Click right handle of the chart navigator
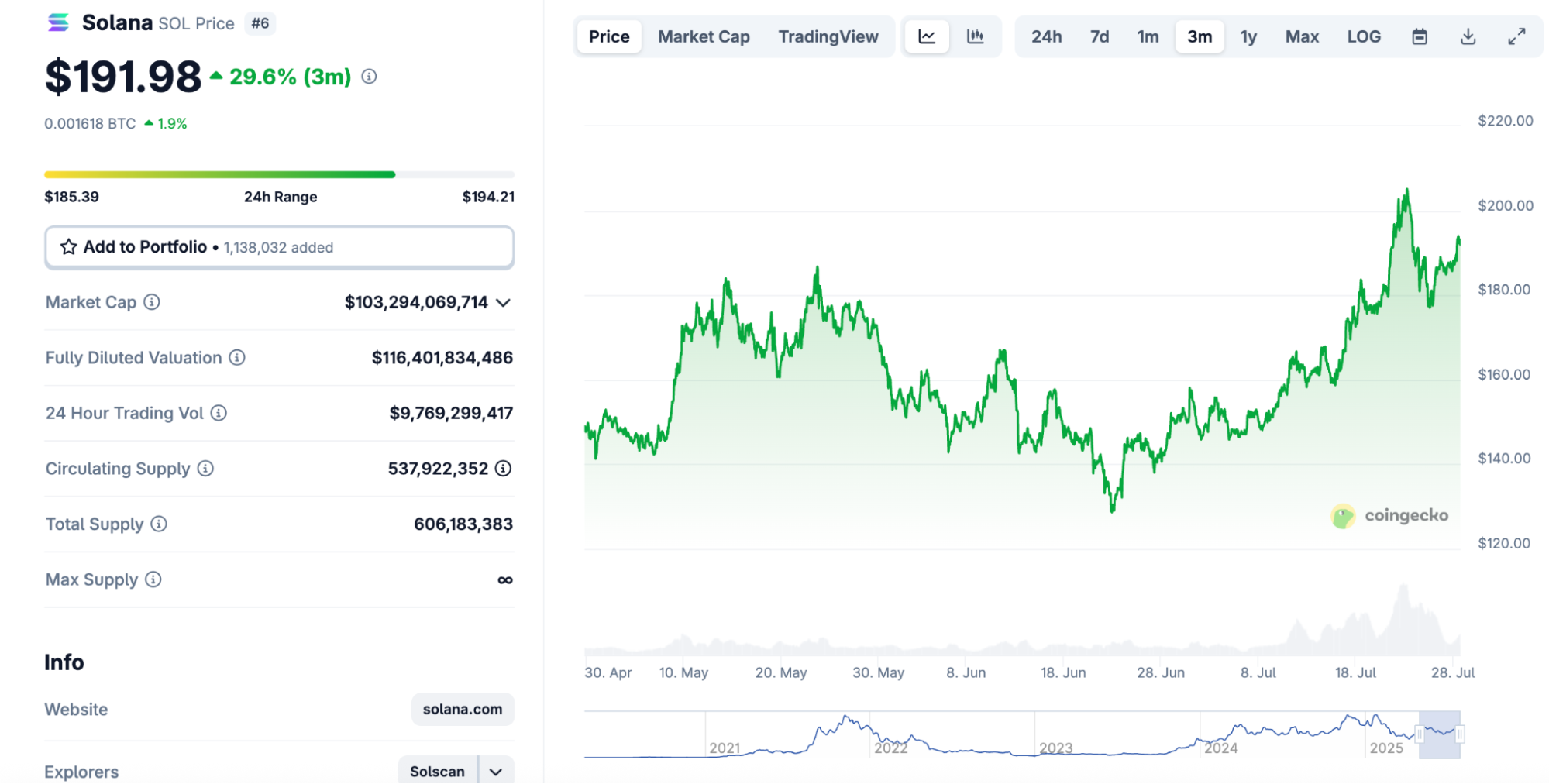Screen dimensions: 1549x784 click(1460, 734)
